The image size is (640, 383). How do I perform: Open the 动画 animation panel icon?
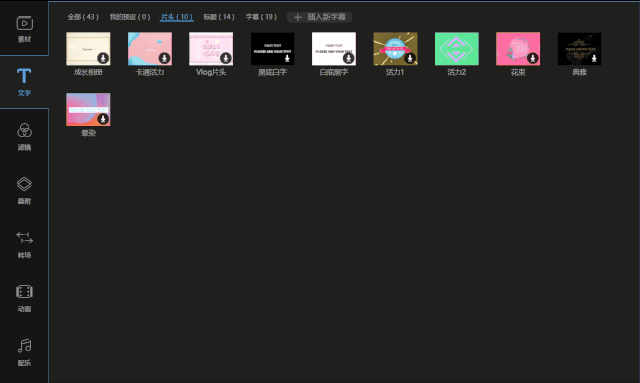tap(24, 298)
